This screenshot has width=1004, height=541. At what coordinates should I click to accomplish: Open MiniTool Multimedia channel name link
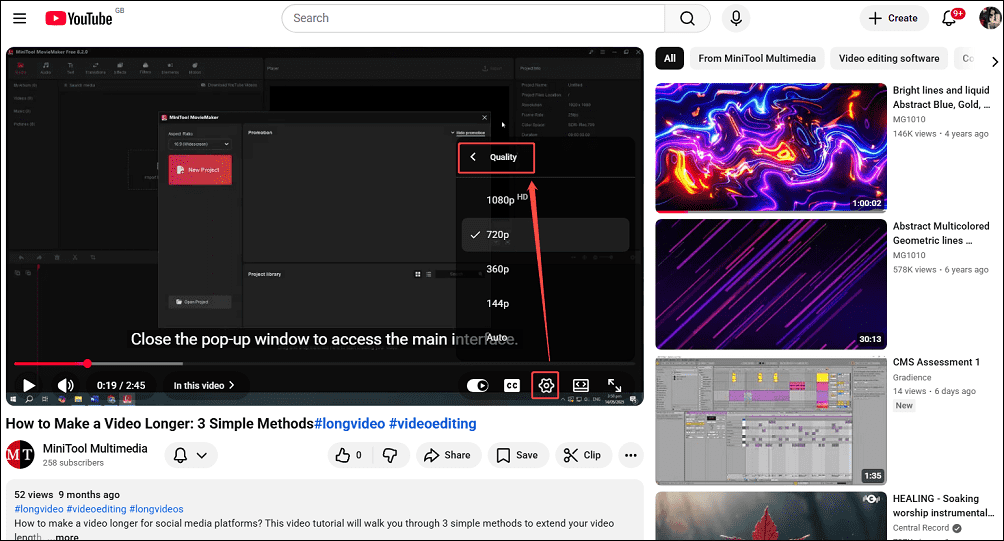click(95, 448)
